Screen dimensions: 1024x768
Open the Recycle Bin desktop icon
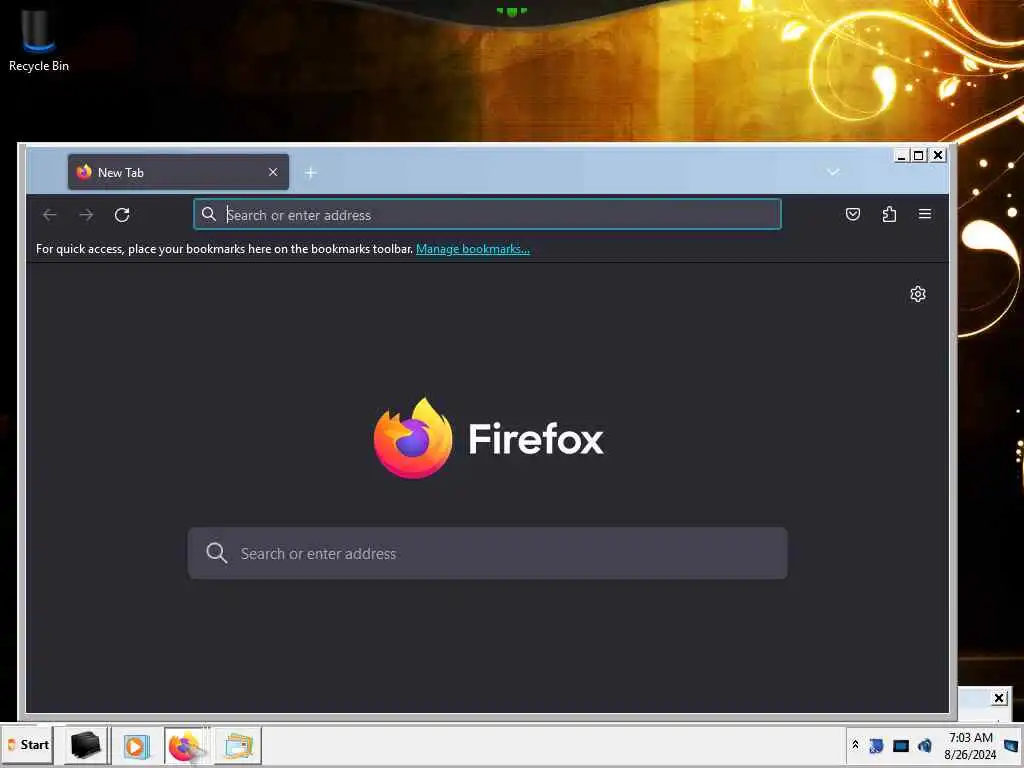pos(39,40)
